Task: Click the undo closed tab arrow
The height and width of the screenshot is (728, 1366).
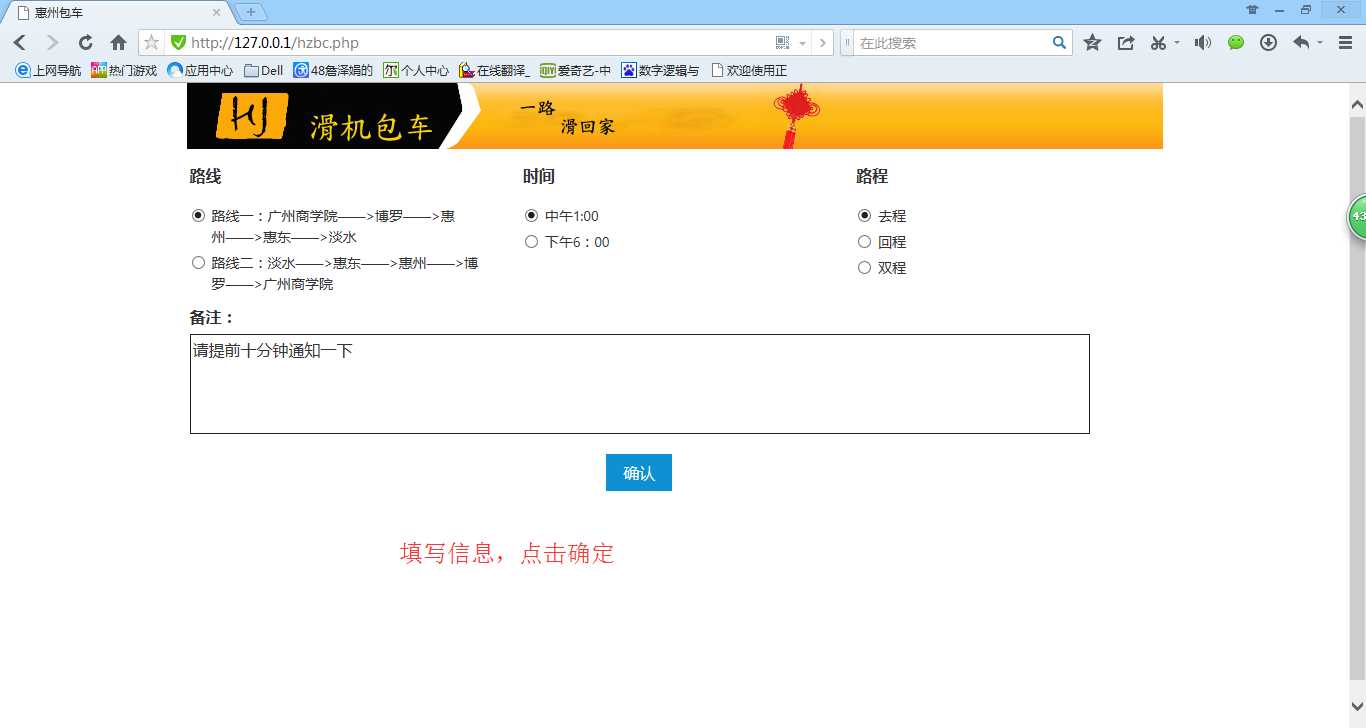Action: click(x=1301, y=43)
